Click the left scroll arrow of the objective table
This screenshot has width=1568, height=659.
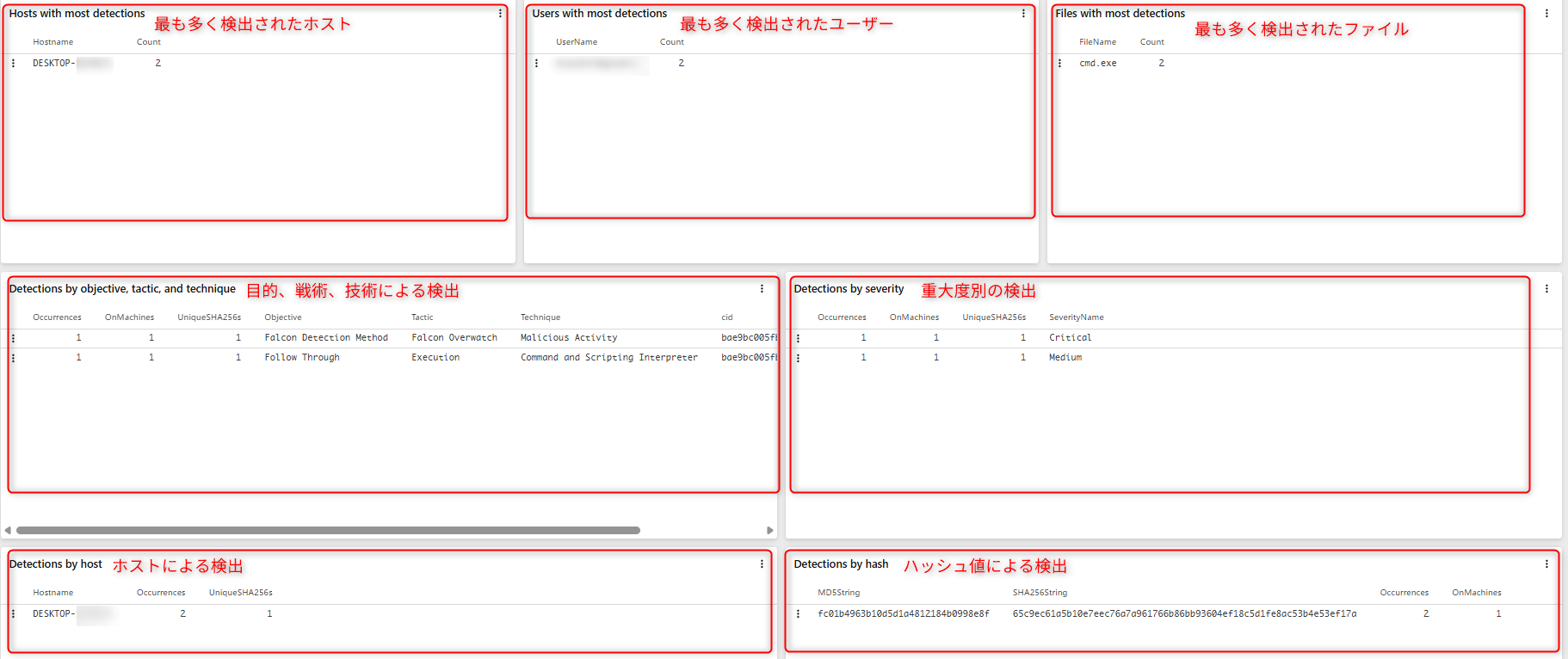point(8,531)
